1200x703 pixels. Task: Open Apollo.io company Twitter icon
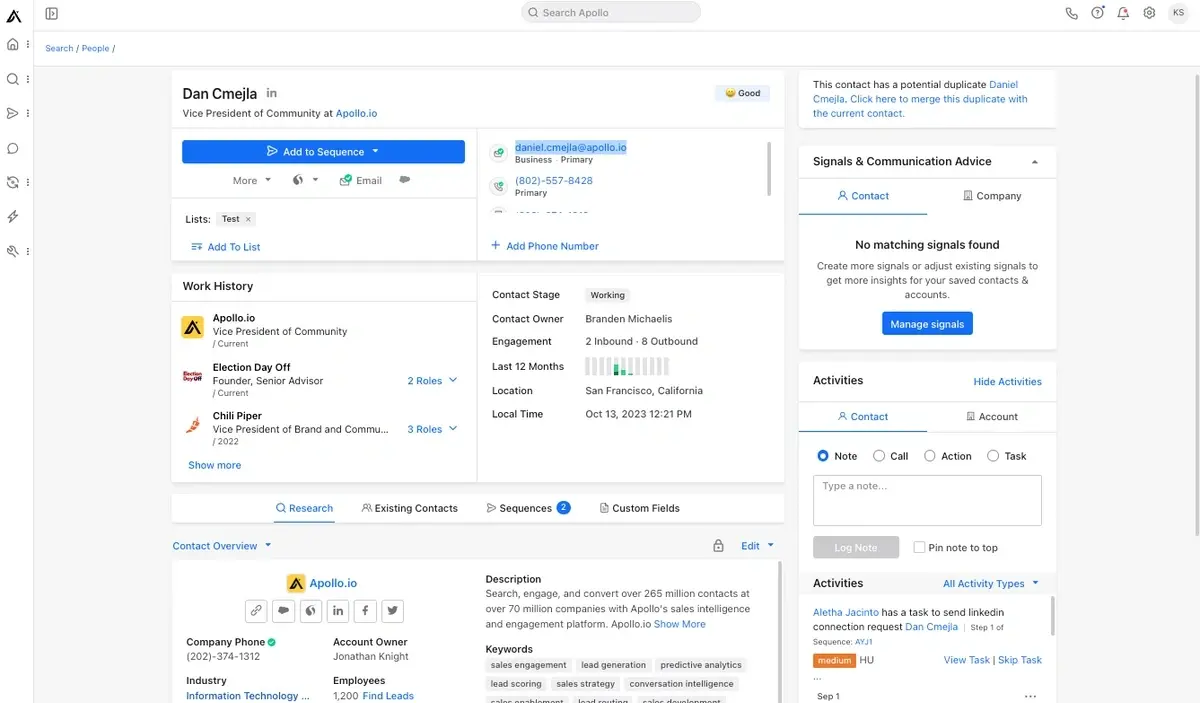[392, 610]
